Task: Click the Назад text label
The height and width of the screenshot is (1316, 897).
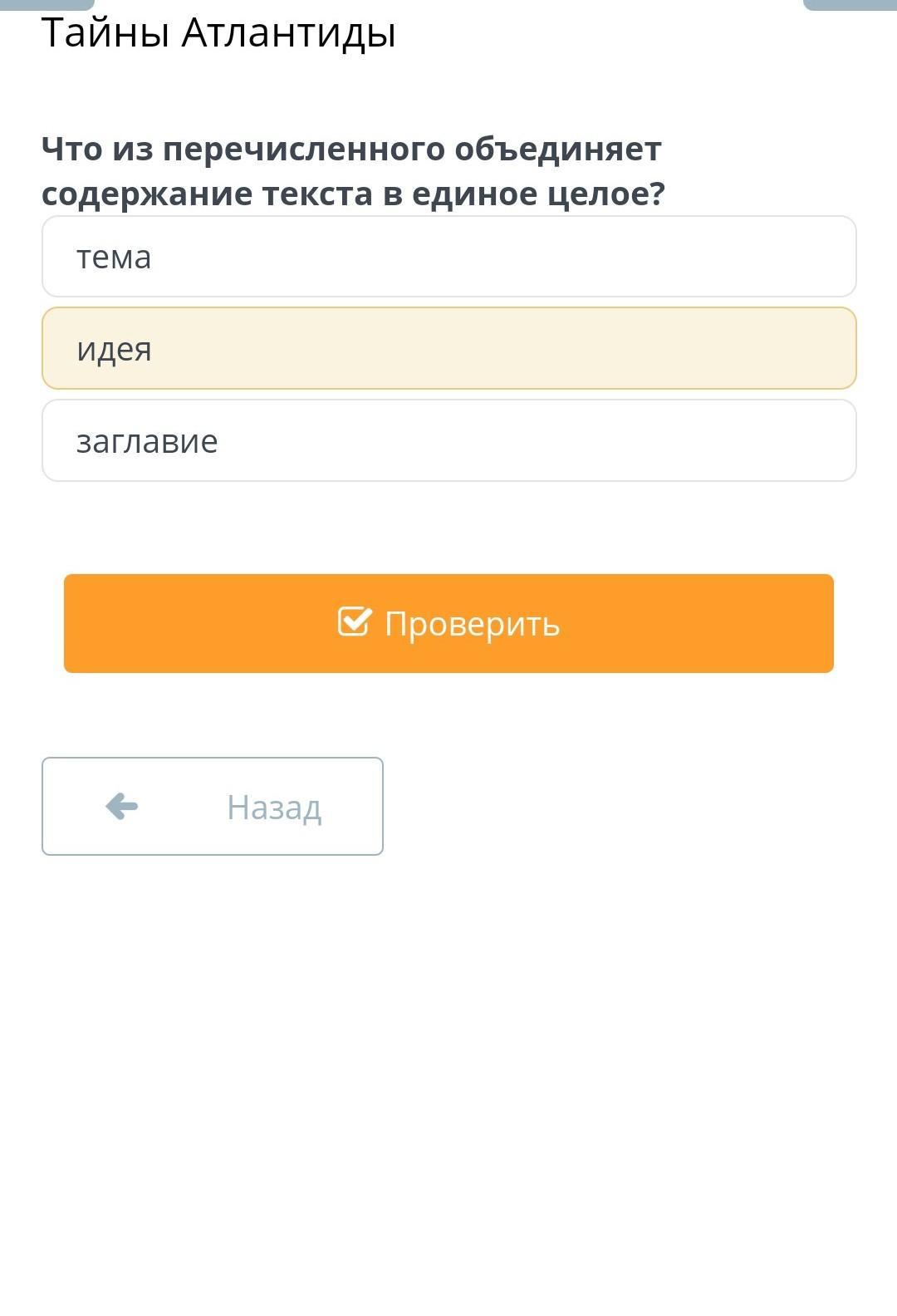Action: click(x=274, y=808)
